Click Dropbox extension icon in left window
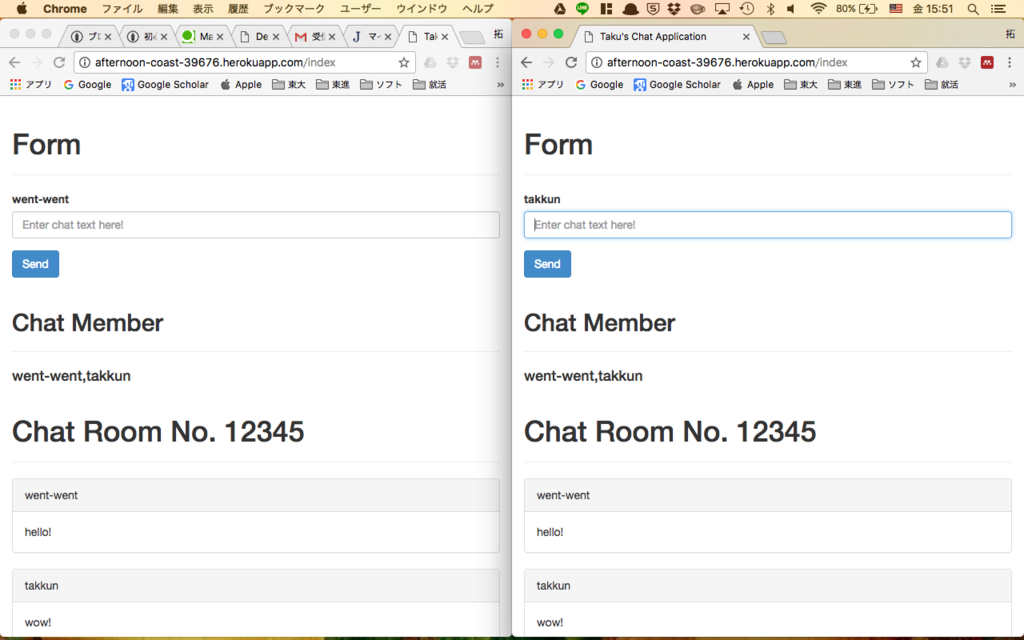1024x640 pixels. click(453, 62)
